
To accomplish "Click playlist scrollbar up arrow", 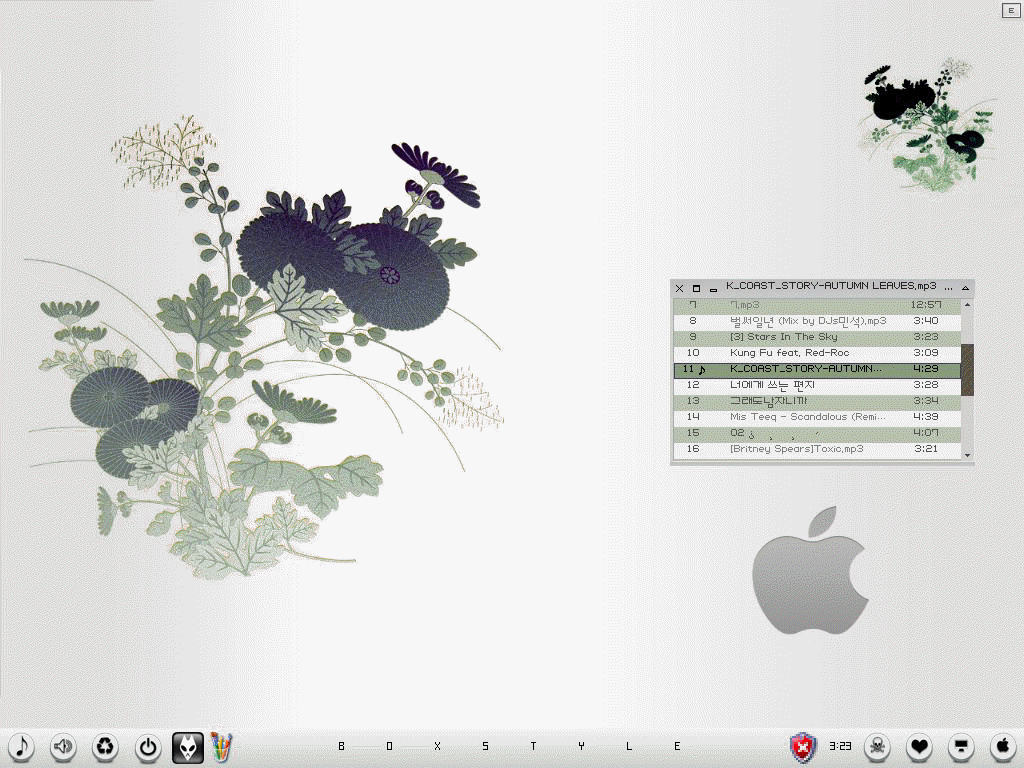I will (966, 304).
